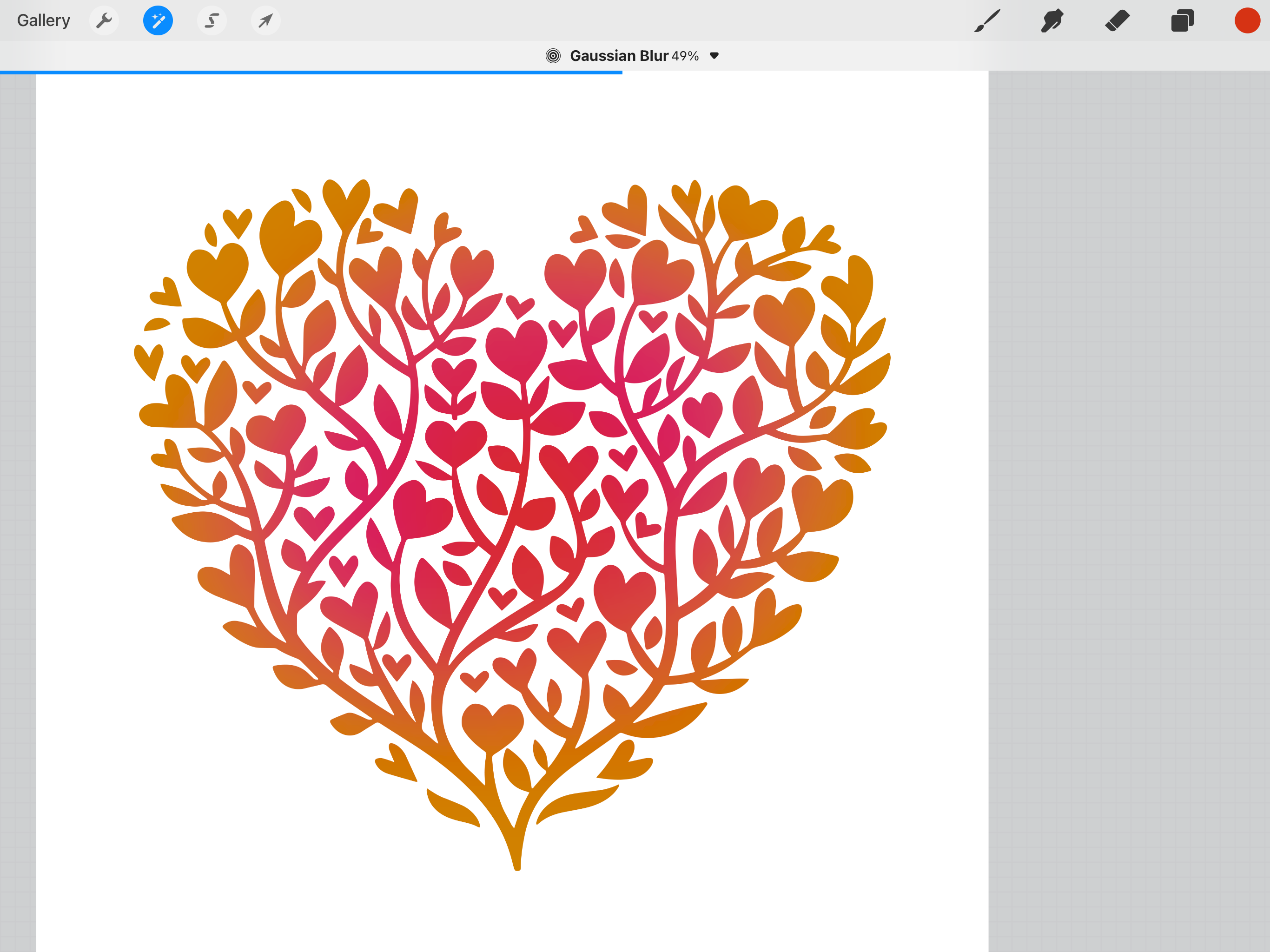Activate the Transform arrow tool

[266, 20]
